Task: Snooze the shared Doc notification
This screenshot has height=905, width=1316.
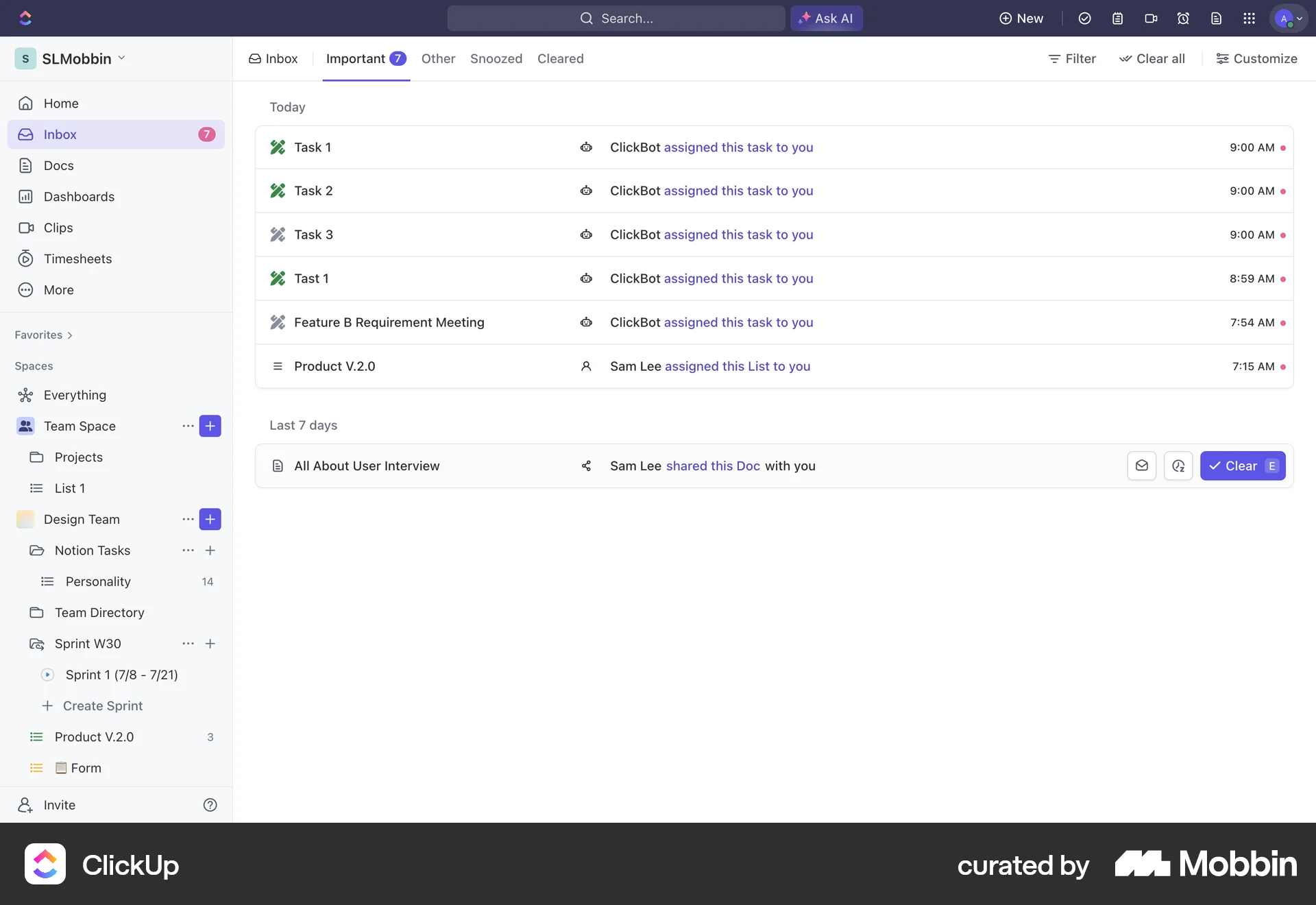Action: tap(1179, 466)
